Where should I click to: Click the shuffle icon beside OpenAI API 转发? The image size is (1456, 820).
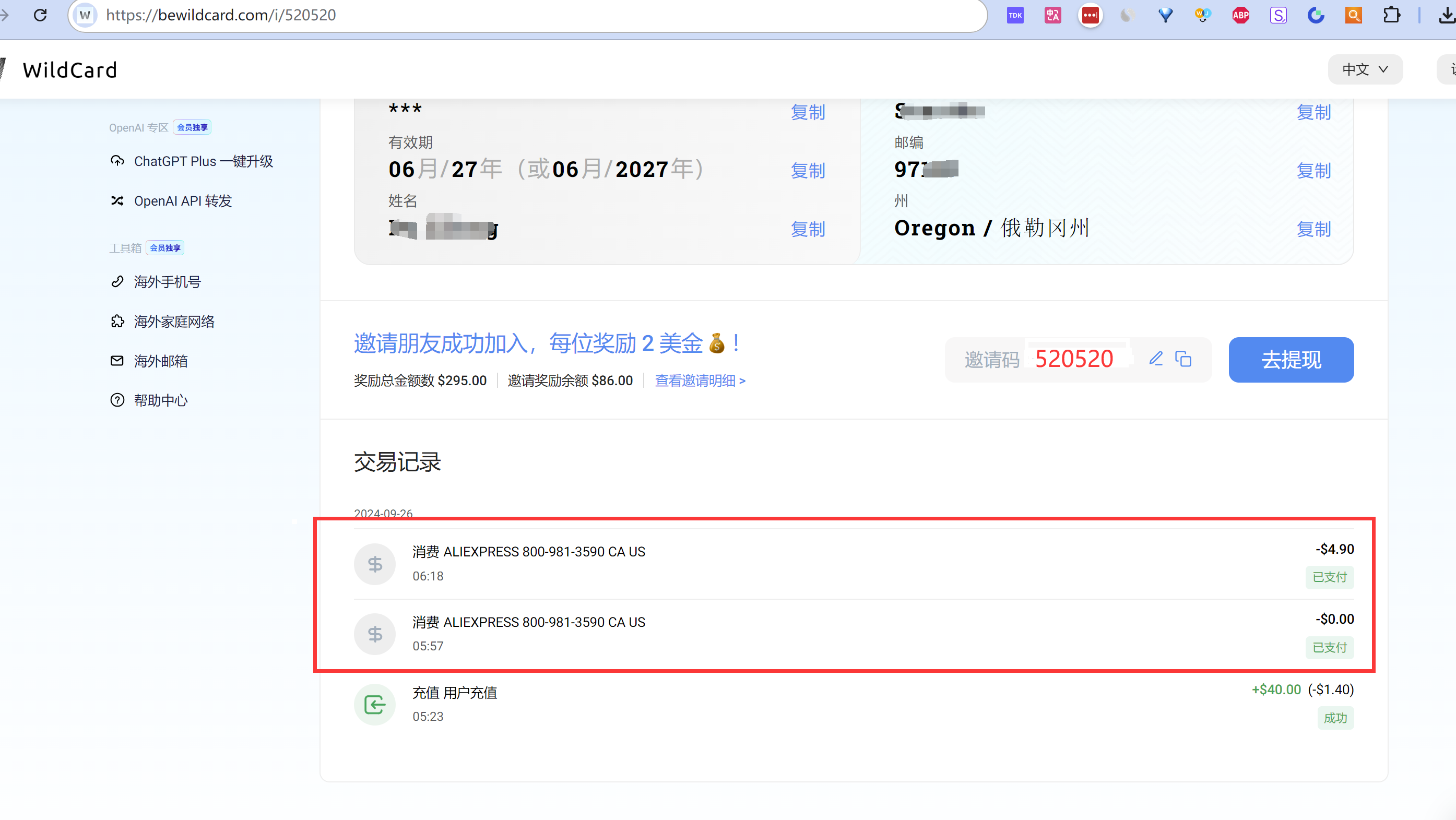[117, 200]
